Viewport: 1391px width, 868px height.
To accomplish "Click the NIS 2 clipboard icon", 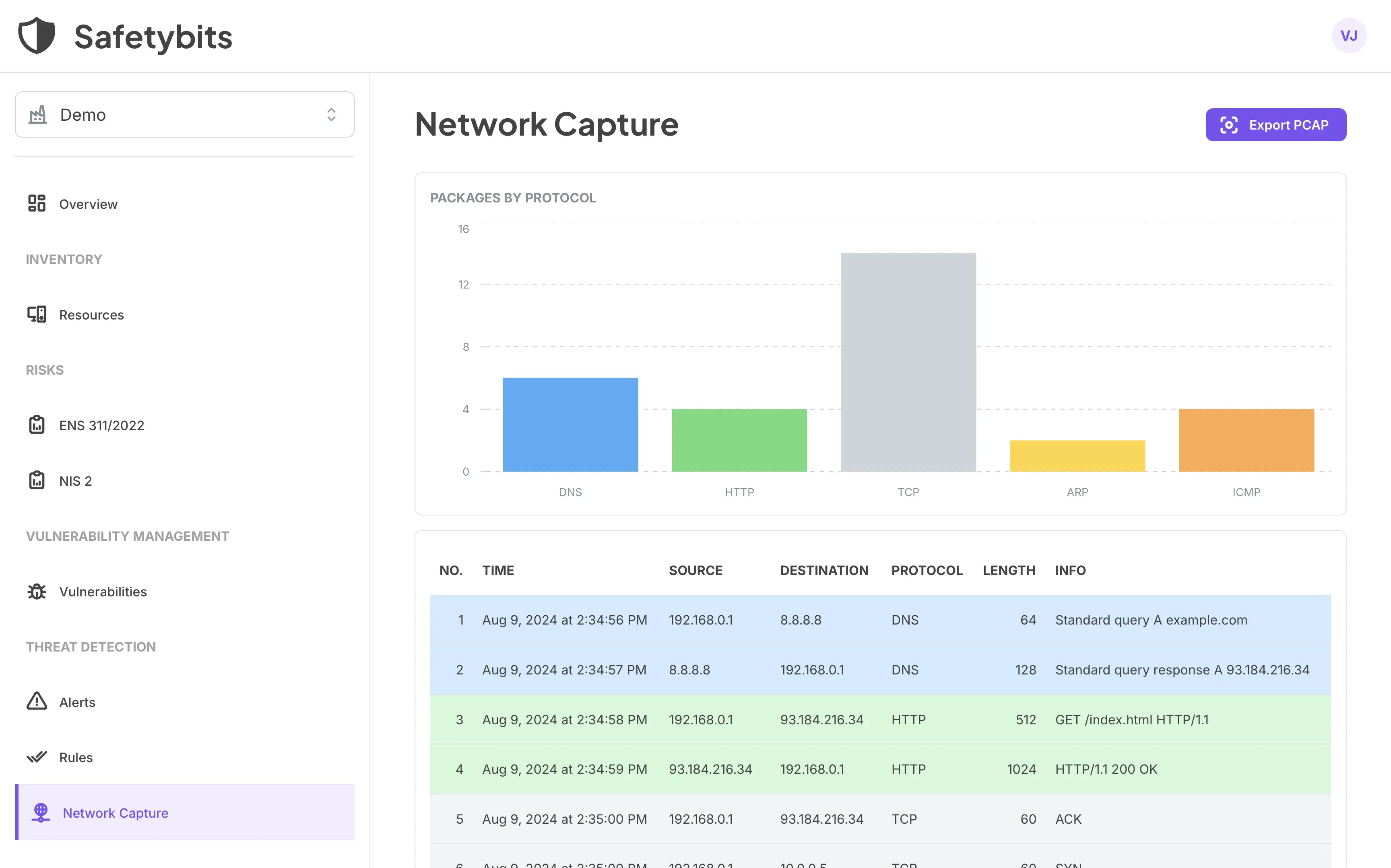I will click(37, 480).
